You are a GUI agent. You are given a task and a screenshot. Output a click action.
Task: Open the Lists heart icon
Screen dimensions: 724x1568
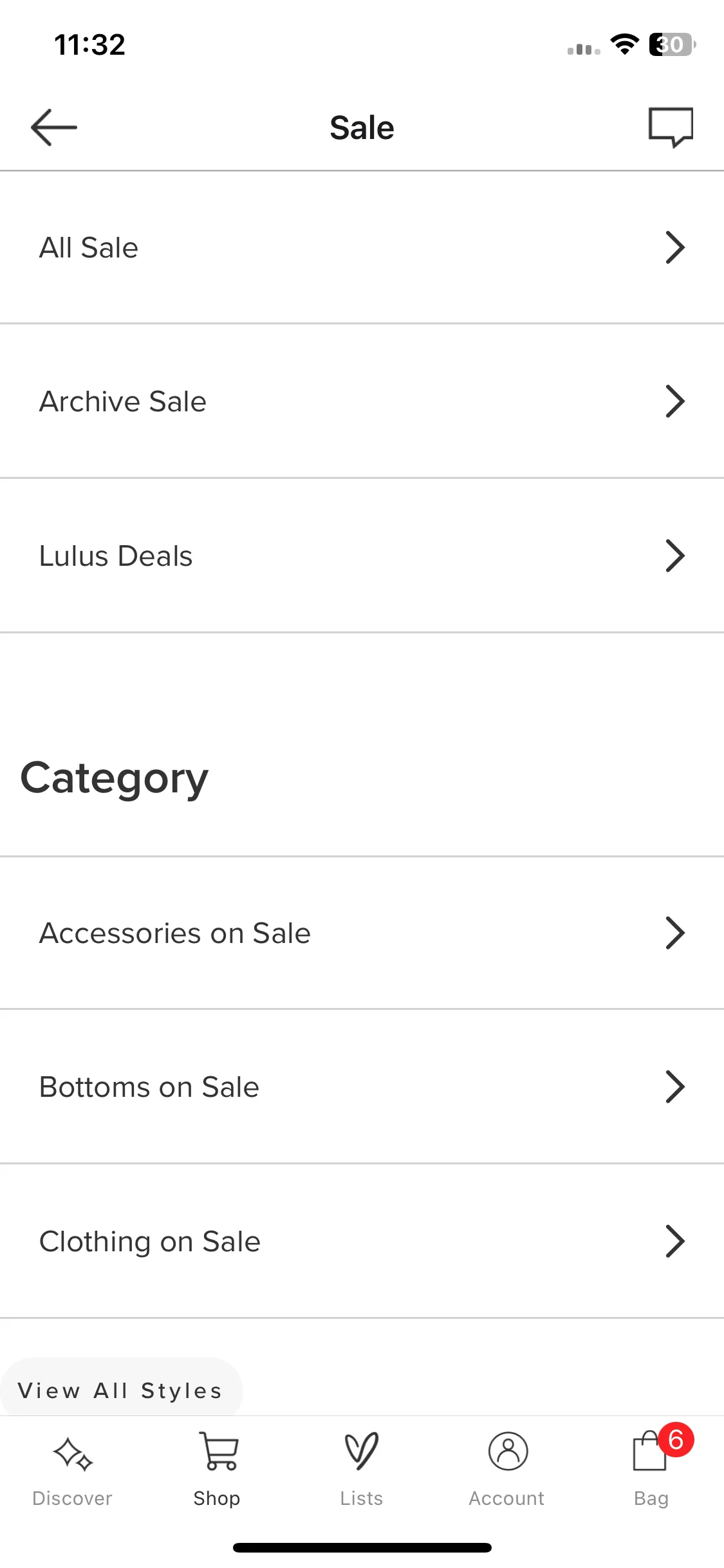(362, 1451)
